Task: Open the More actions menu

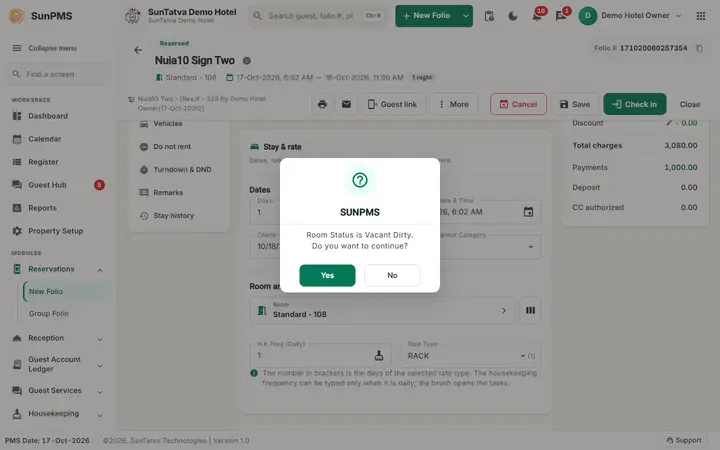Action: click(453, 104)
